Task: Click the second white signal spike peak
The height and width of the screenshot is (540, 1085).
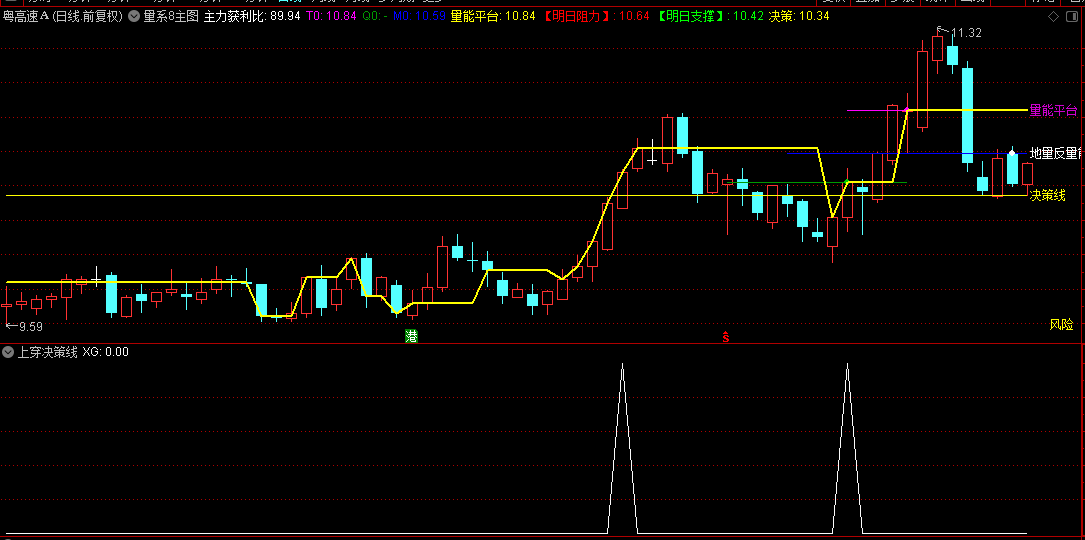Action: (x=847, y=364)
